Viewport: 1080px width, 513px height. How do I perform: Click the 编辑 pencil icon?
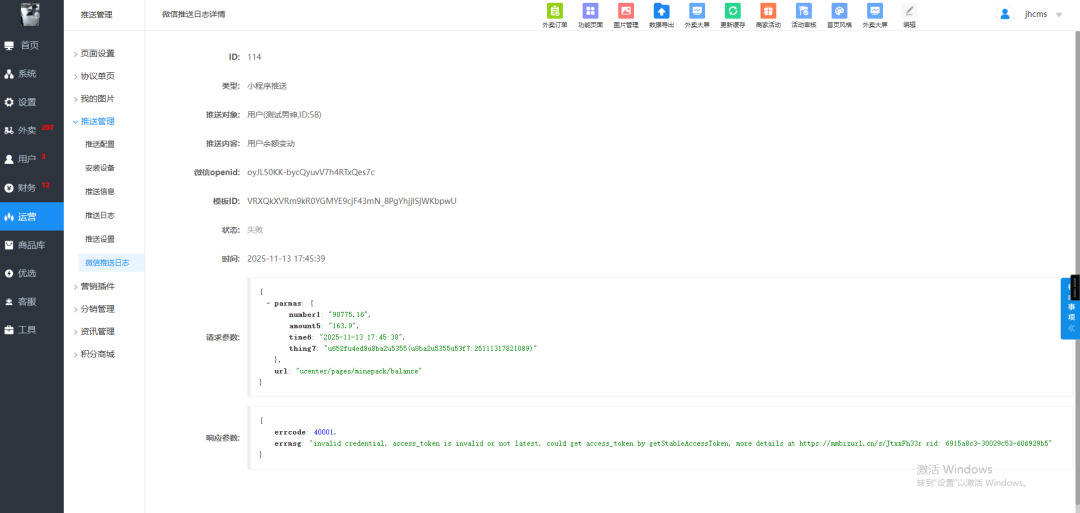(909, 14)
